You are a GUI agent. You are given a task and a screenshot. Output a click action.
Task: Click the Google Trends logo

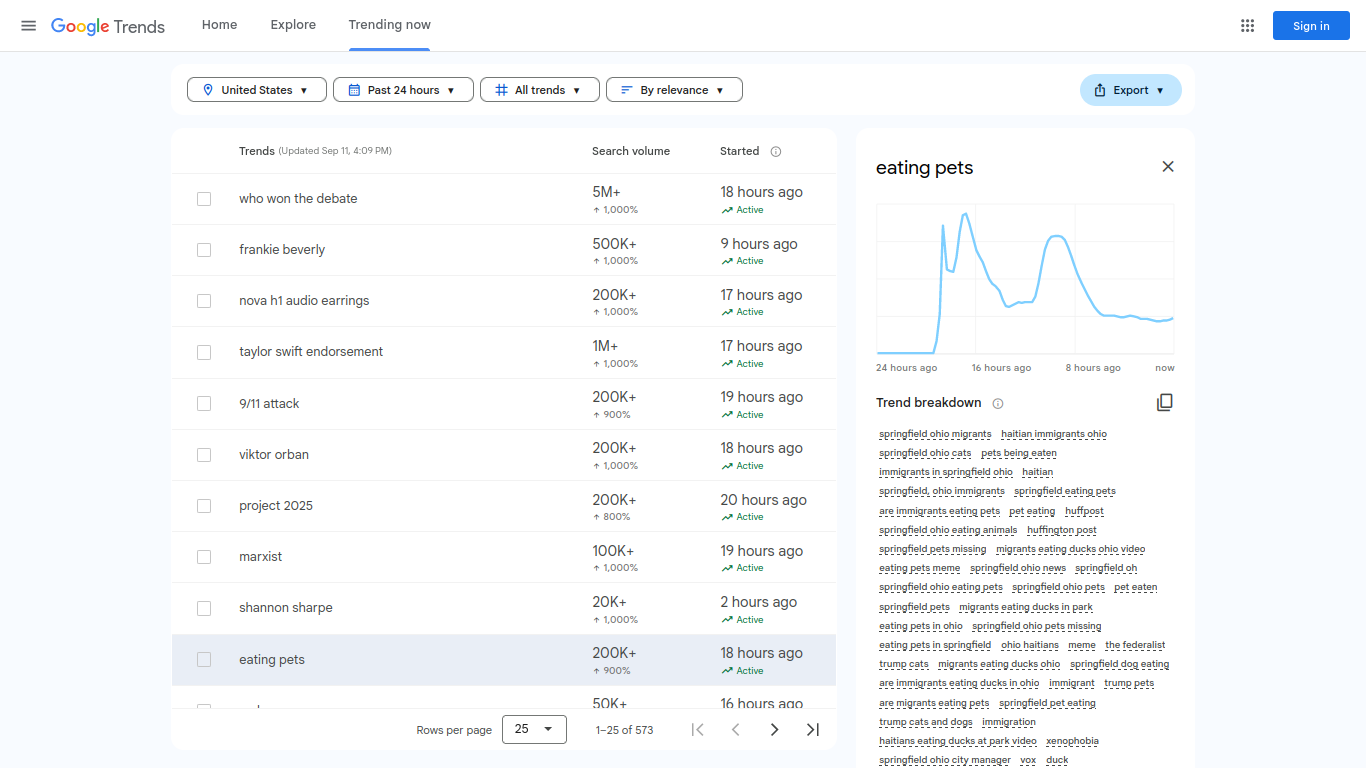pyautogui.click(x=108, y=26)
